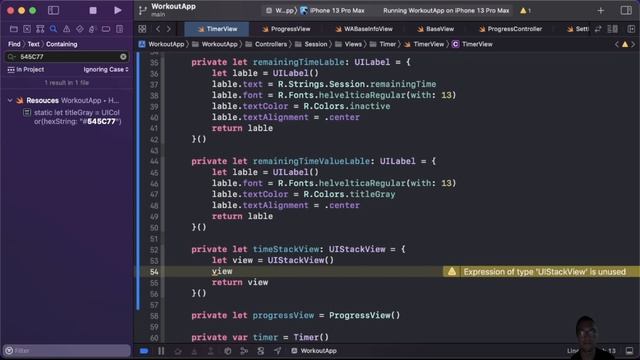Toggle breakpoints activation in debug bar

tap(144, 351)
